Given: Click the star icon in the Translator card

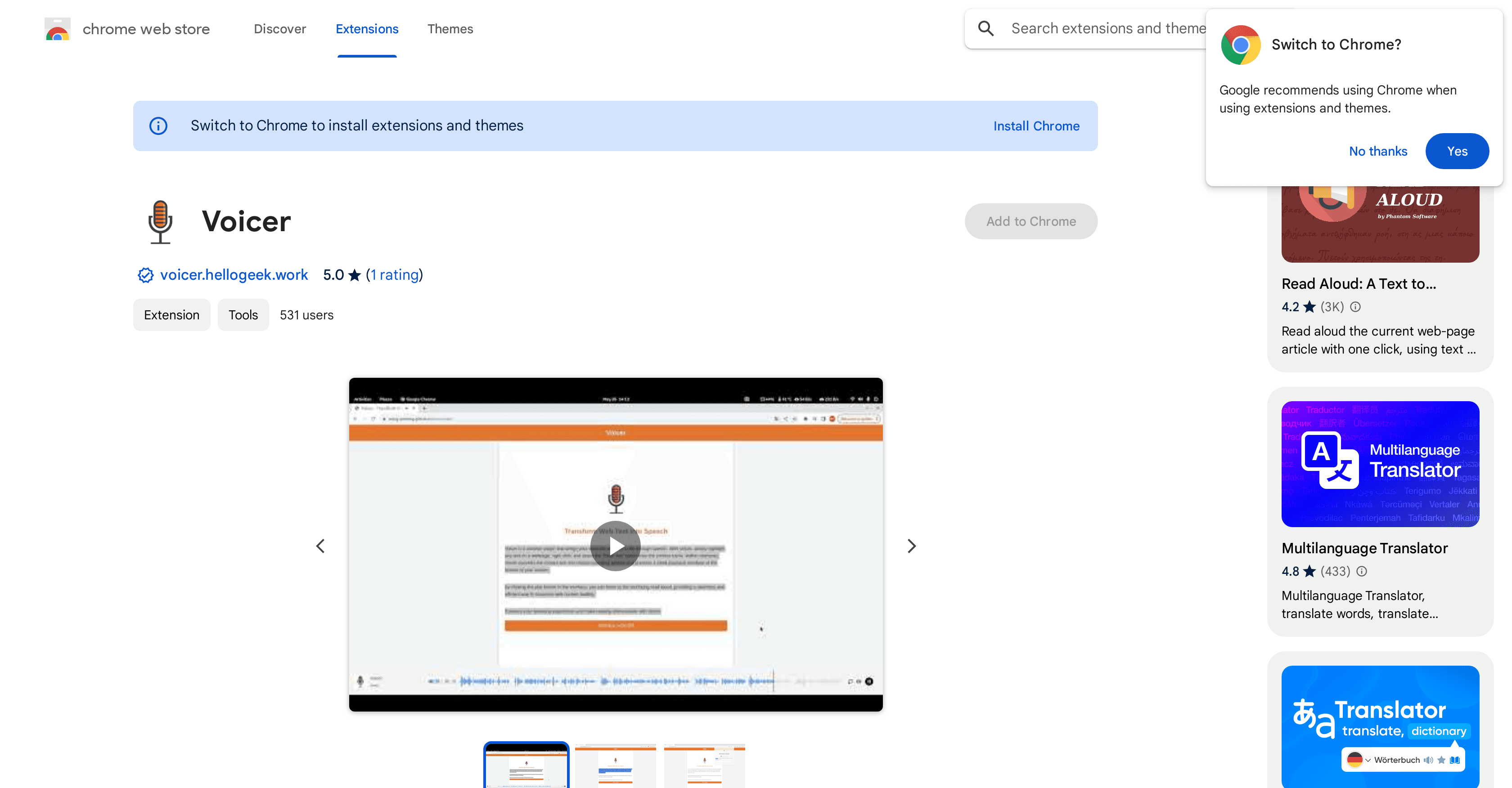Looking at the screenshot, I should point(1441,761).
